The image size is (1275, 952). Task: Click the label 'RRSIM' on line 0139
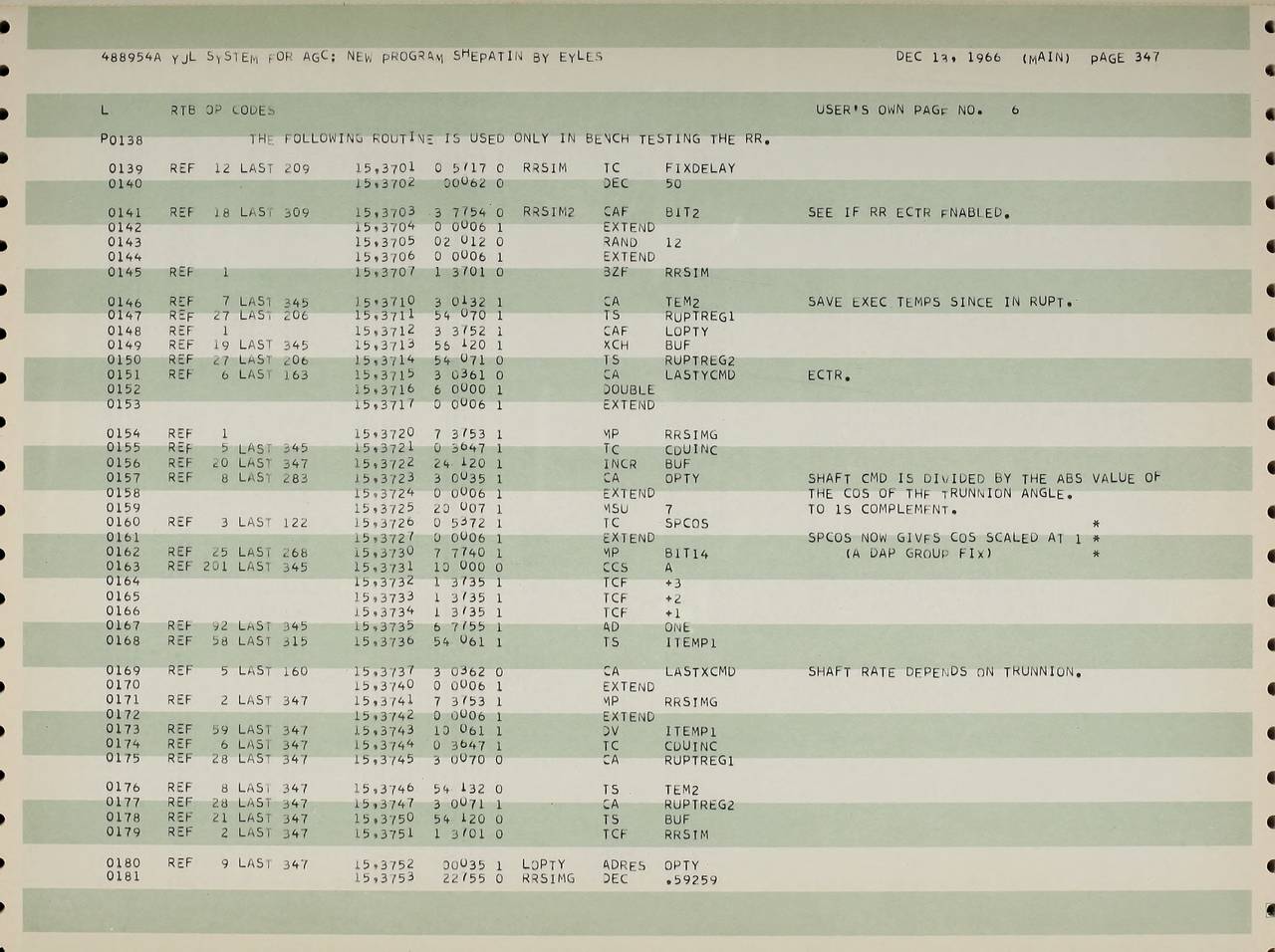544,168
